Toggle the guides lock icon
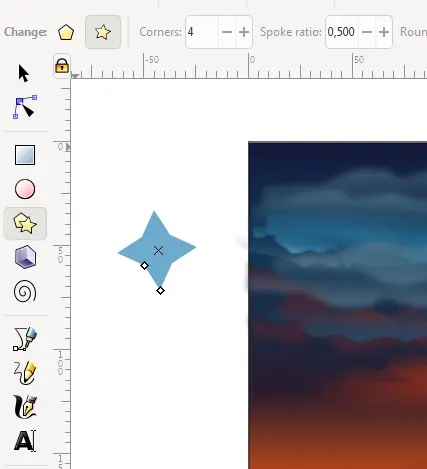This screenshot has height=469, width=427. [x=62, y=65]
